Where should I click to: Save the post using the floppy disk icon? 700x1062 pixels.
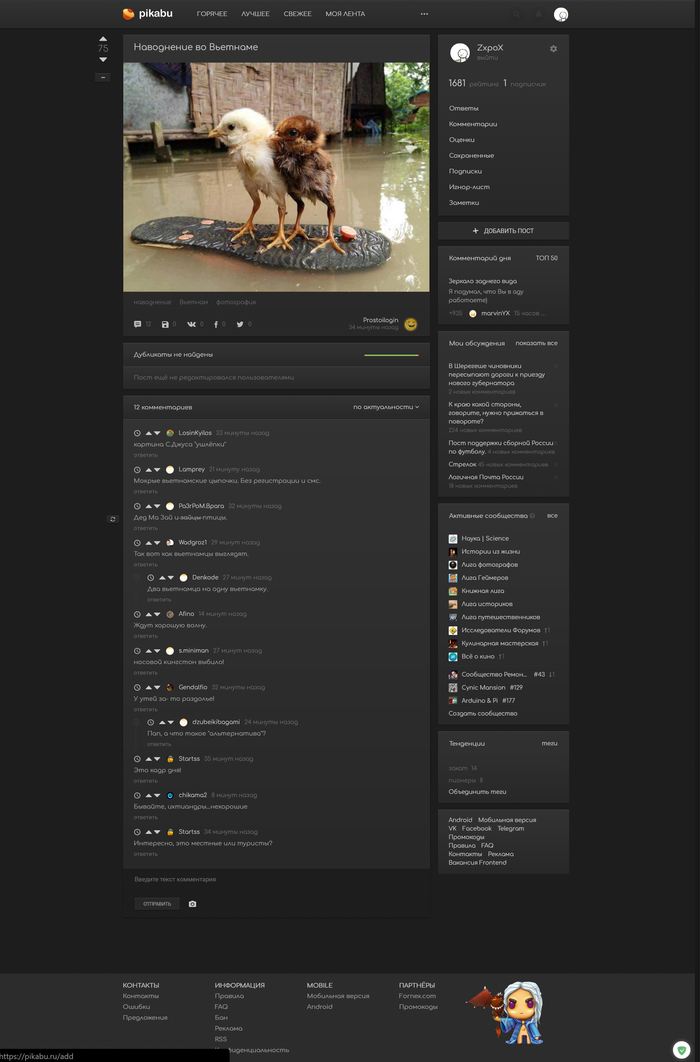[x=165, y=324]
